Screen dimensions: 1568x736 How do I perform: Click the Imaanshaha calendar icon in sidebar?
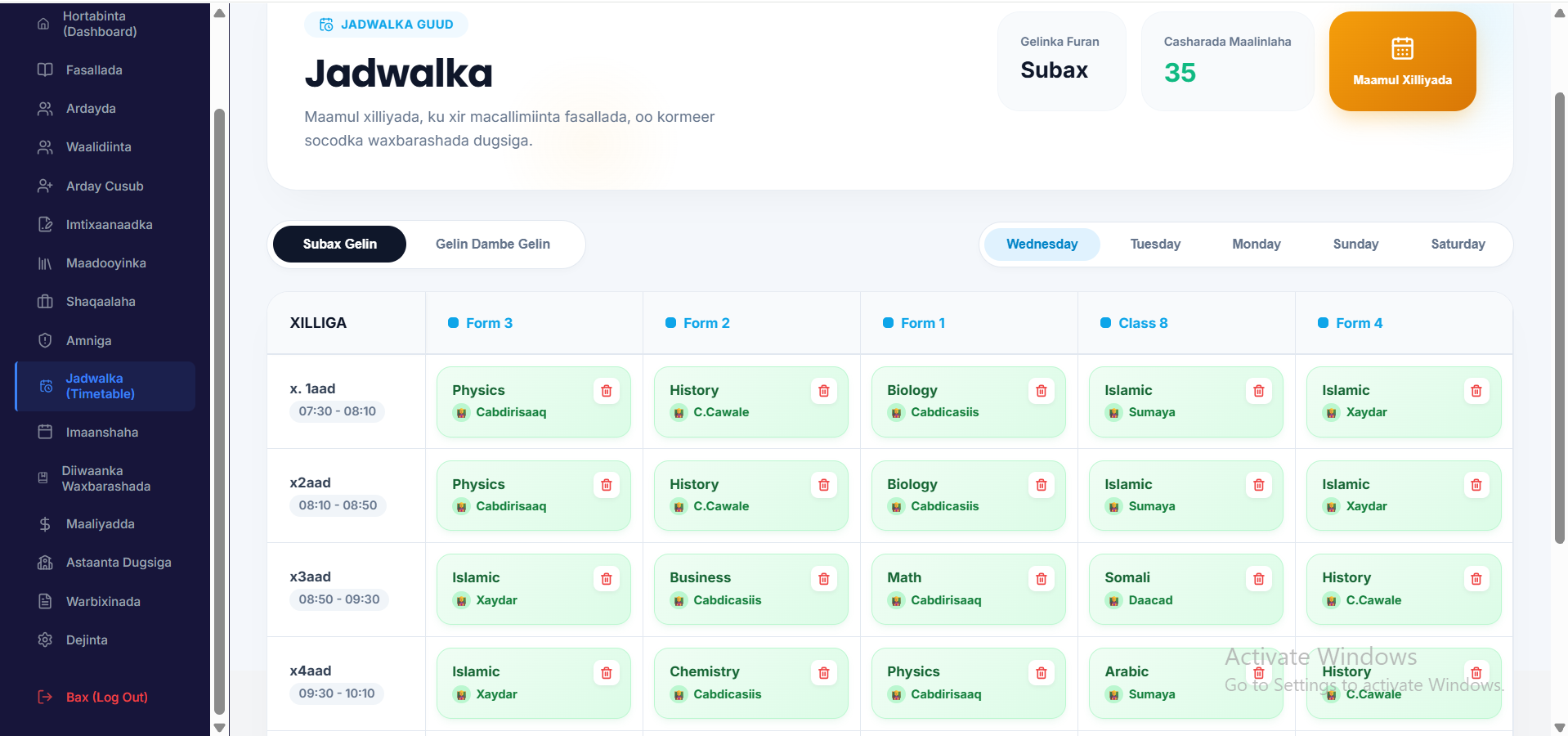[x=45, y=432]
